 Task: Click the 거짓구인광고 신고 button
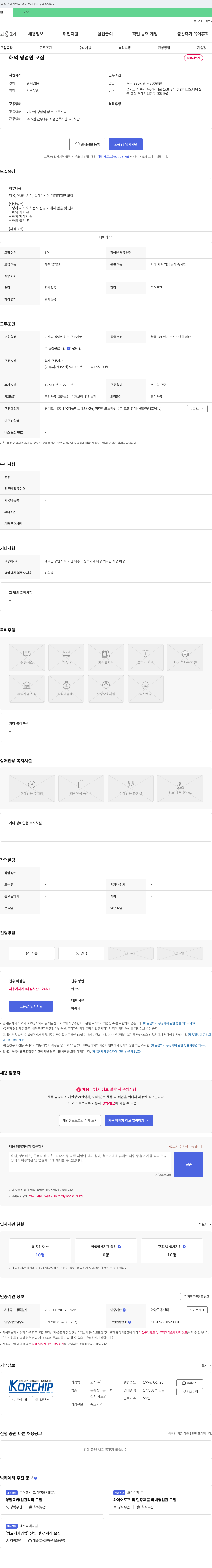(196, 1297)
